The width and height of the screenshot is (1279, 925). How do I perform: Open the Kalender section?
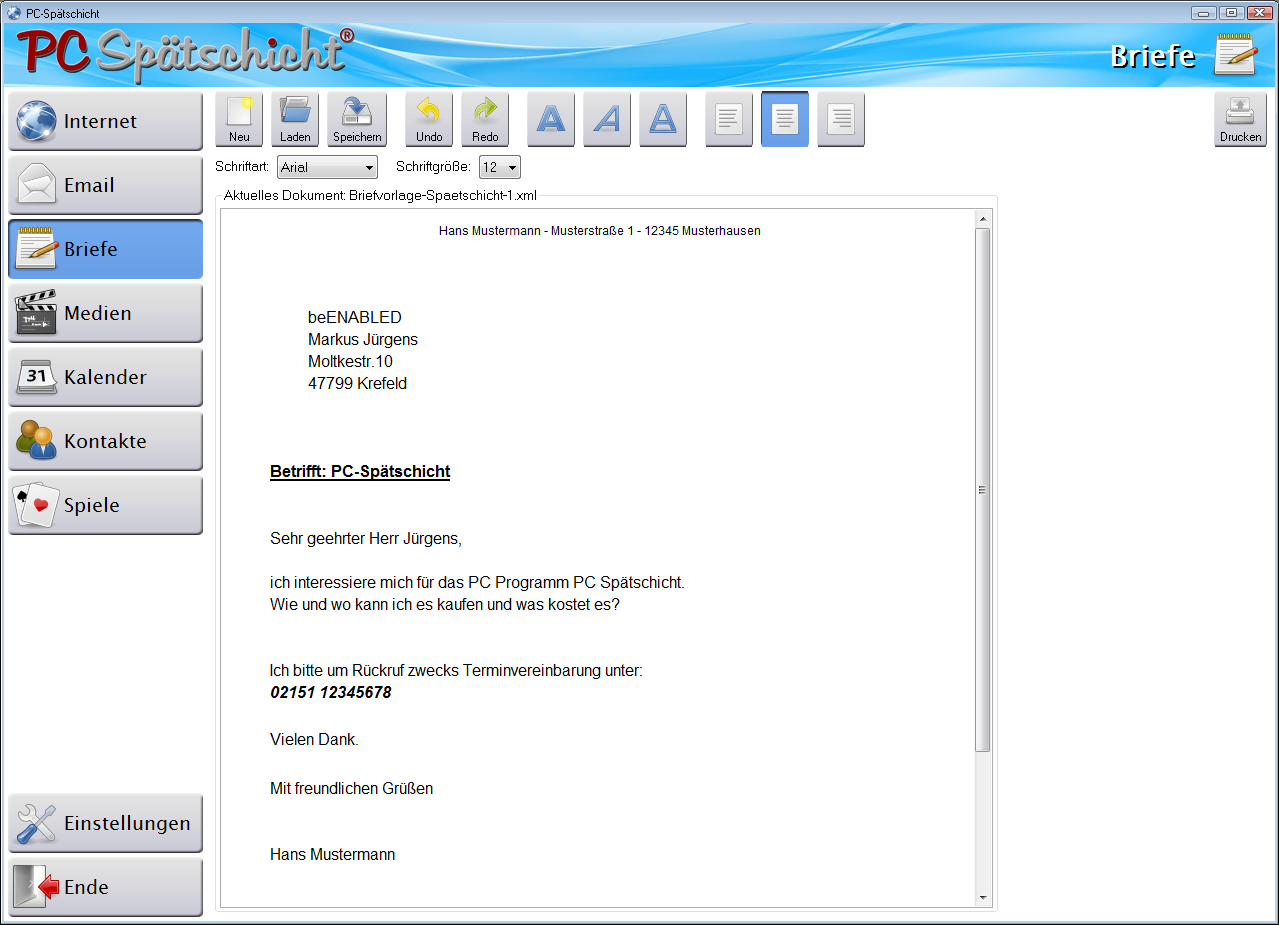pos(105,377)
